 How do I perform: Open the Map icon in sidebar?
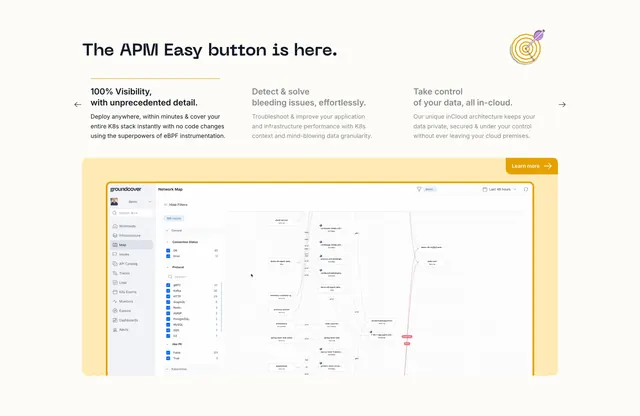115,245
